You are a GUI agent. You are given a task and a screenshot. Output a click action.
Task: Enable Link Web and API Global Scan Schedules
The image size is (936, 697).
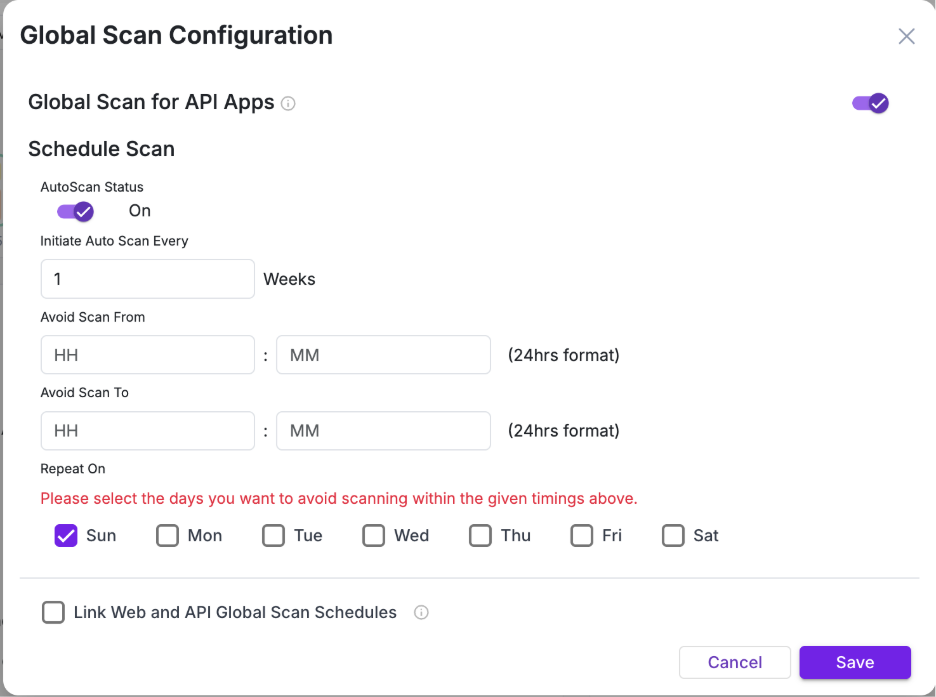tap(53, 612)
